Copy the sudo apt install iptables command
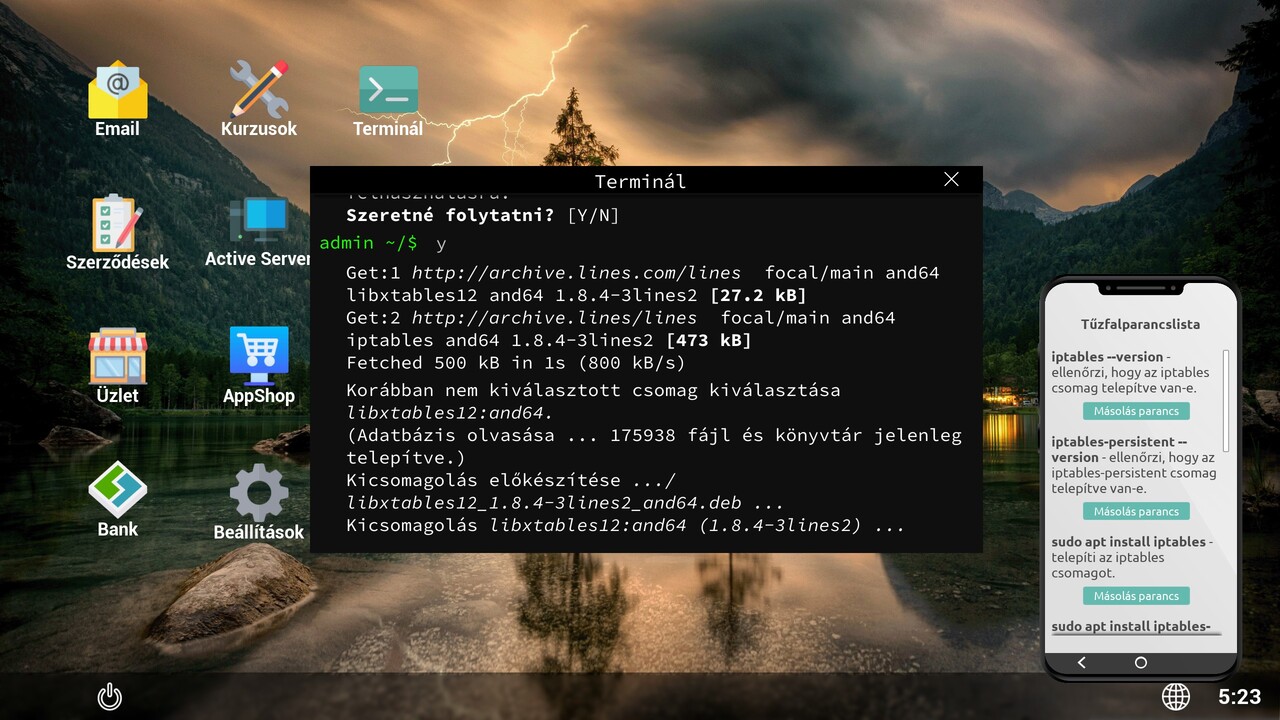Viewport: 1280px width, 720px height. click(x=1136, y=596)
